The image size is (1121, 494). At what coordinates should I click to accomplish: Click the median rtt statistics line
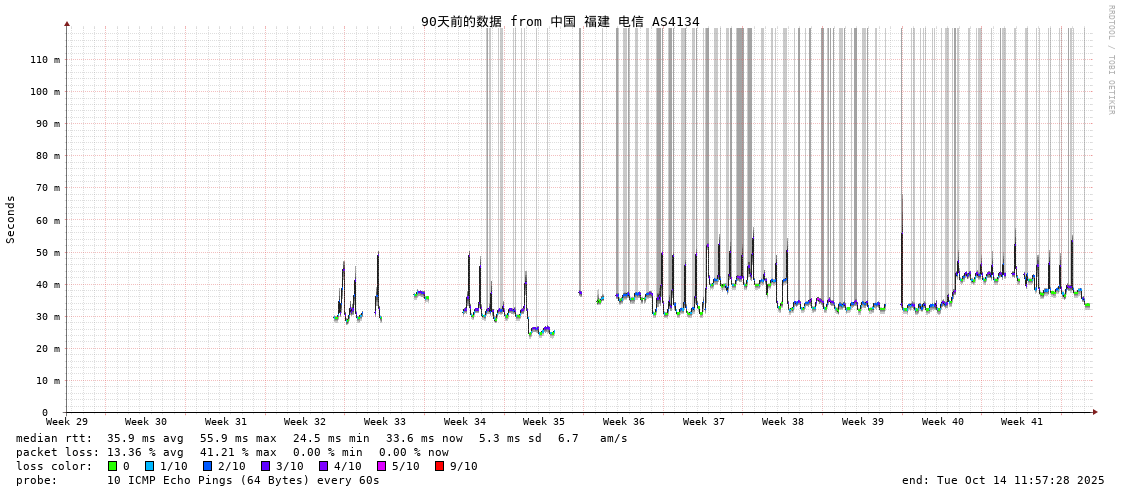(320, 438)
